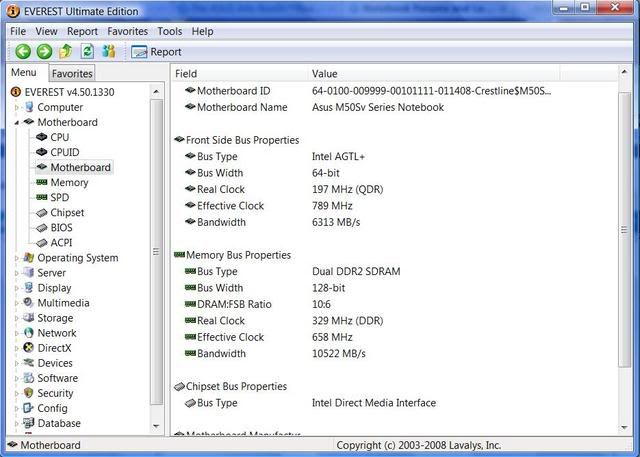Click Intel Direct Media Interface value
The image size is (640, 457).
374,403
